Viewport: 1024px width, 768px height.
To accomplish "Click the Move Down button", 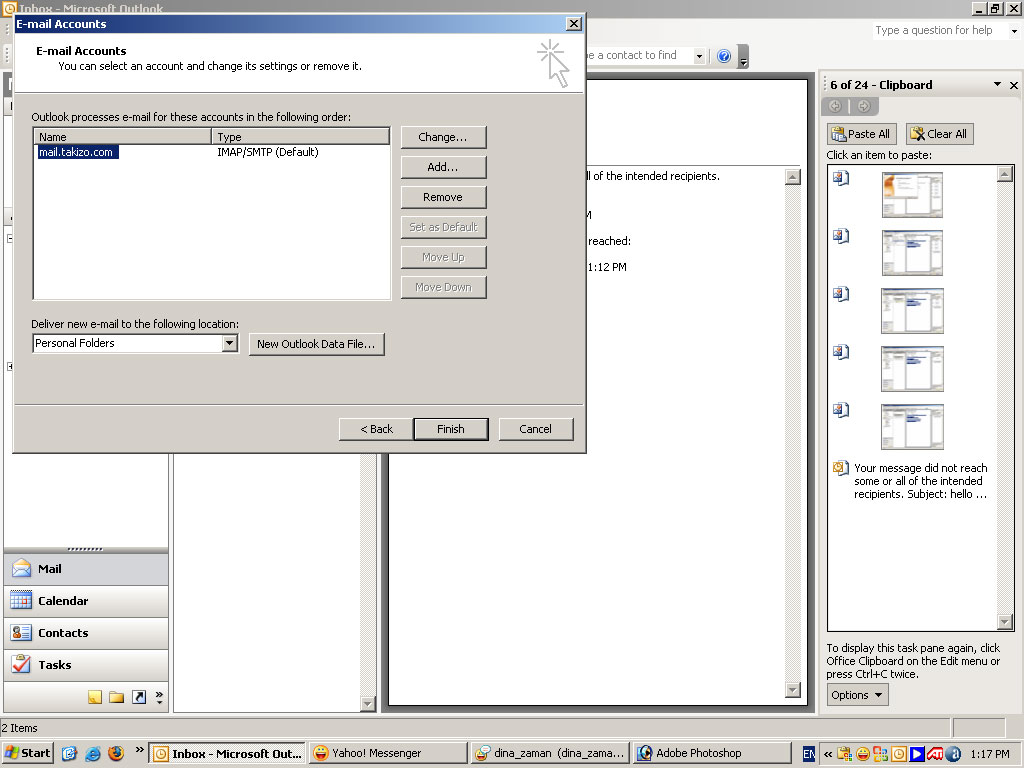I will [x=443, y=287].
